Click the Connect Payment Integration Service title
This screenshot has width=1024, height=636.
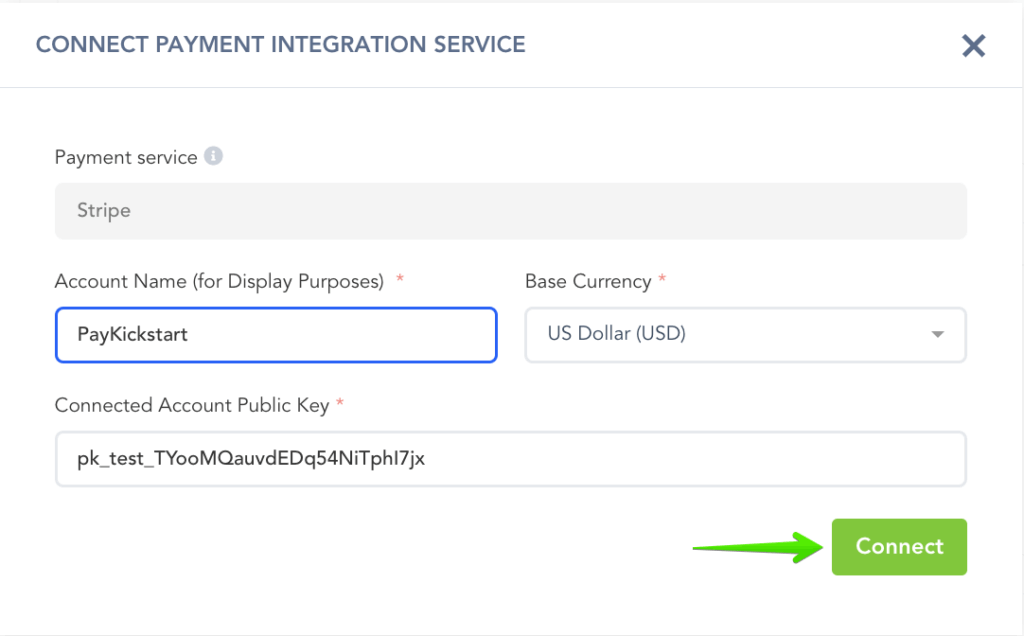[280, 44]
